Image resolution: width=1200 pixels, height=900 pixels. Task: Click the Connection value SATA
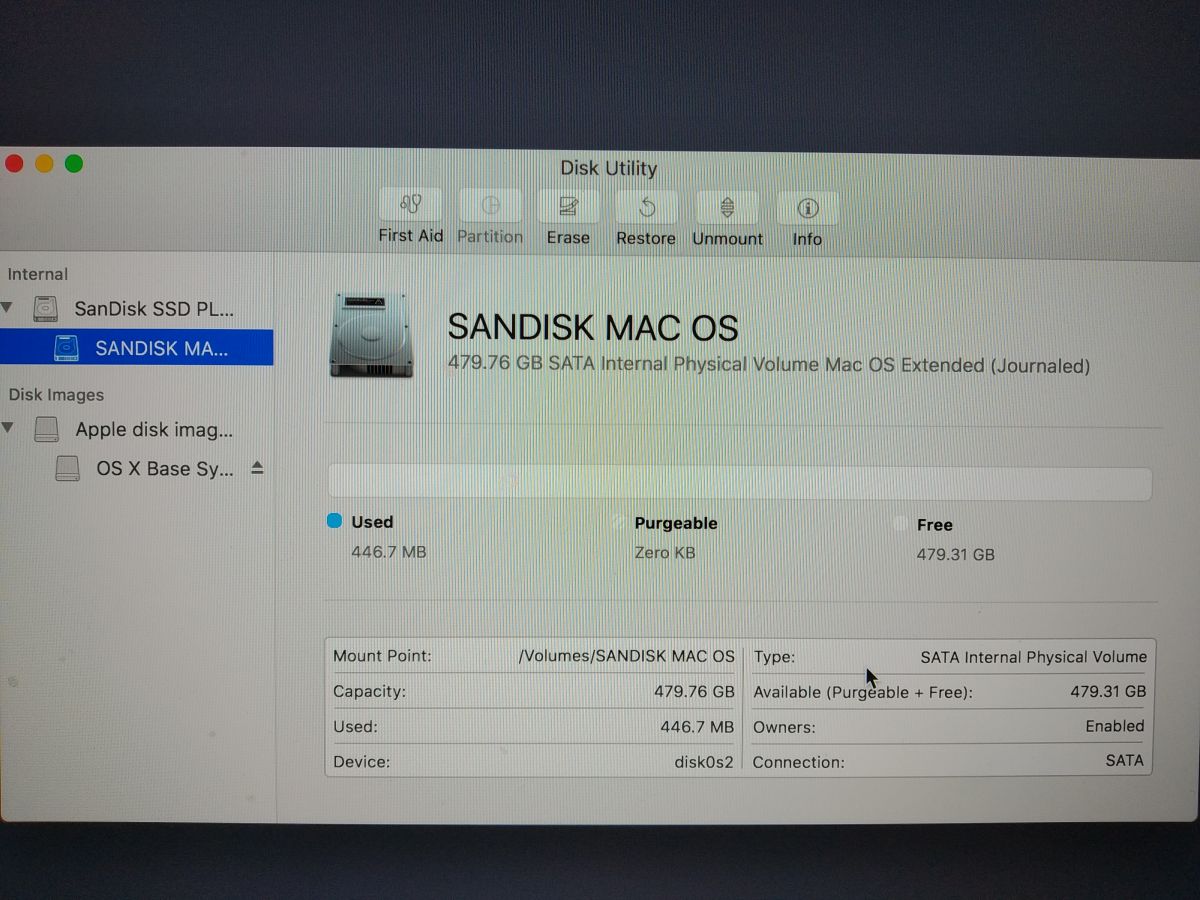click(1124, 760)
